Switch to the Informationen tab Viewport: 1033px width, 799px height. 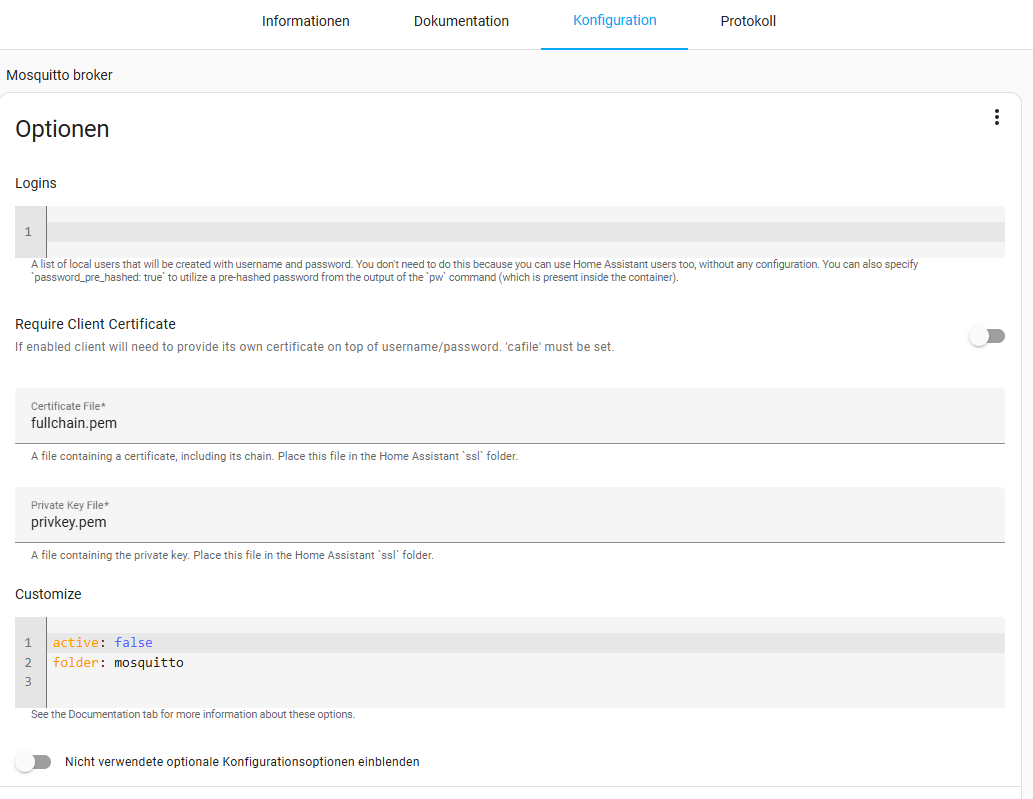(305, 21)
